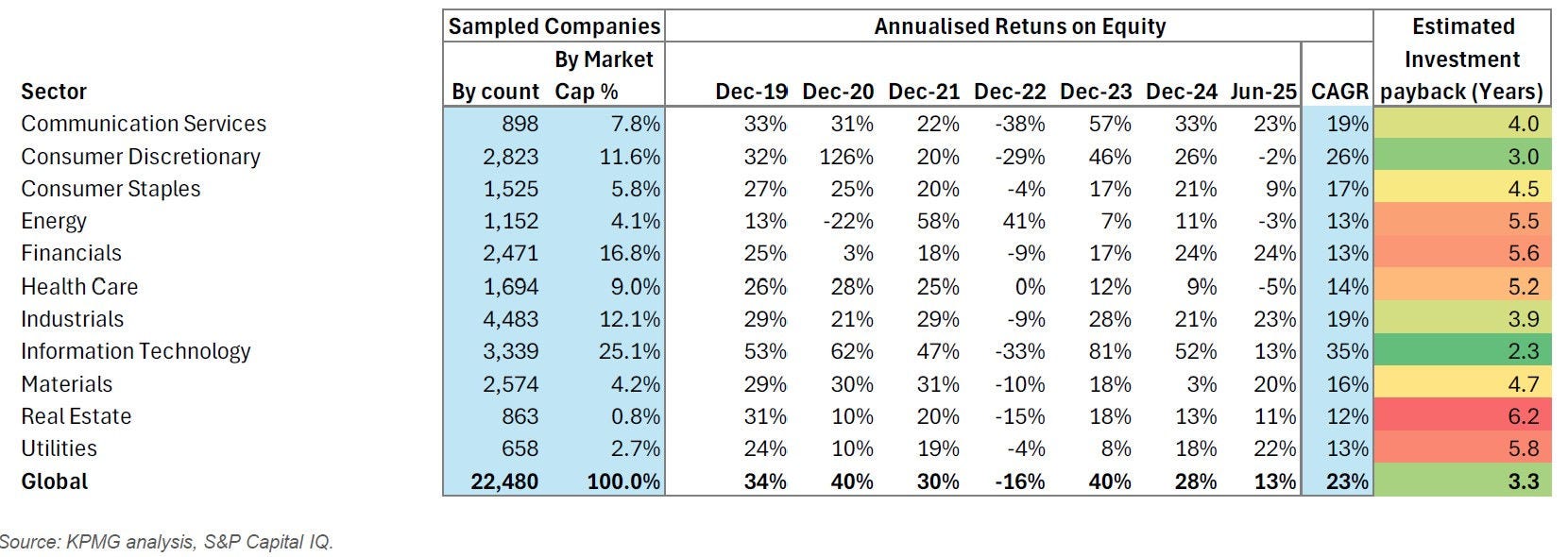Select the Estimated Investment payback header

point(1461,59)
